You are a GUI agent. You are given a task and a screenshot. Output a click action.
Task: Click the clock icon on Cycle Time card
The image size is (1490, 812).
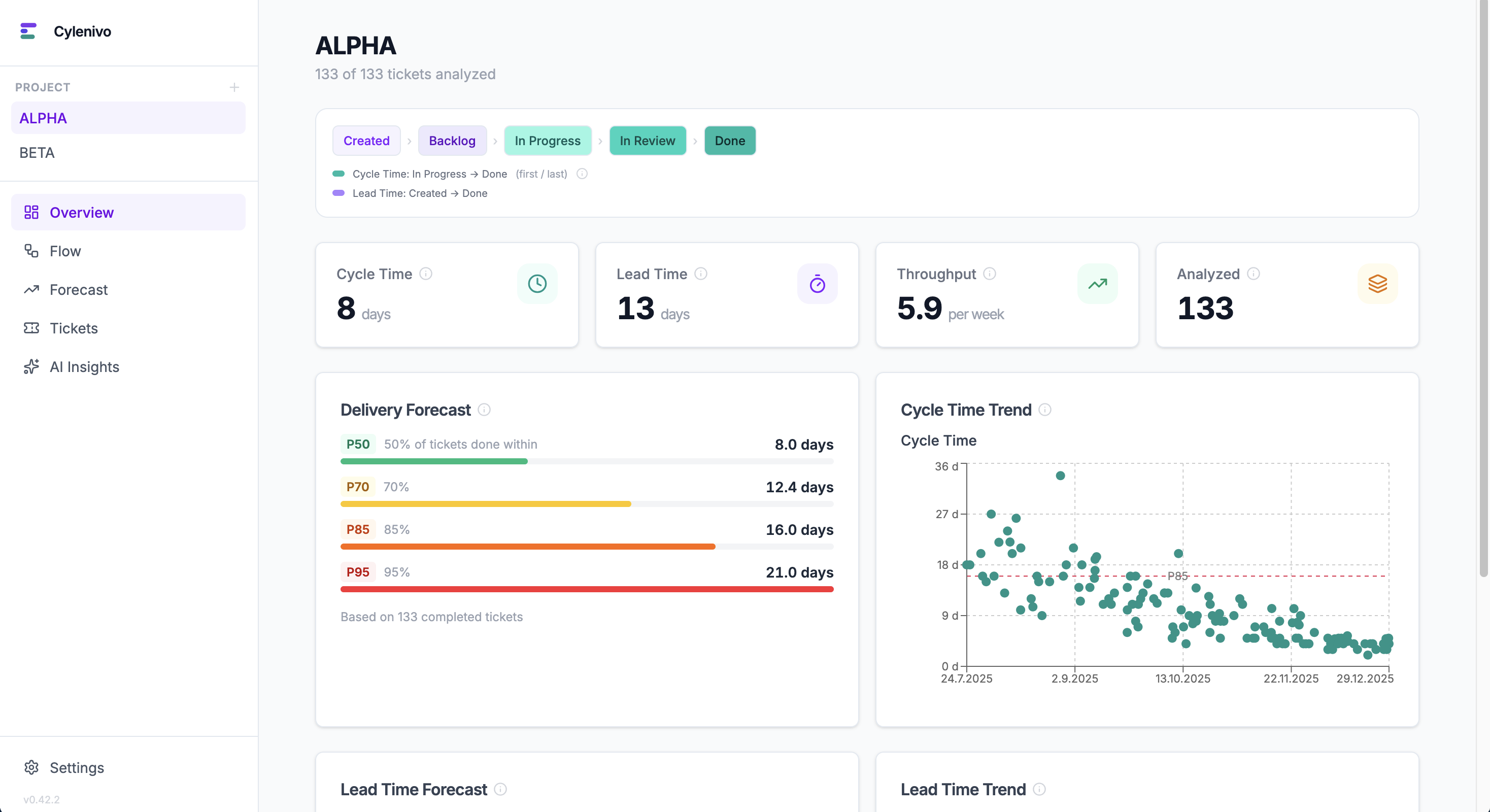536,283
